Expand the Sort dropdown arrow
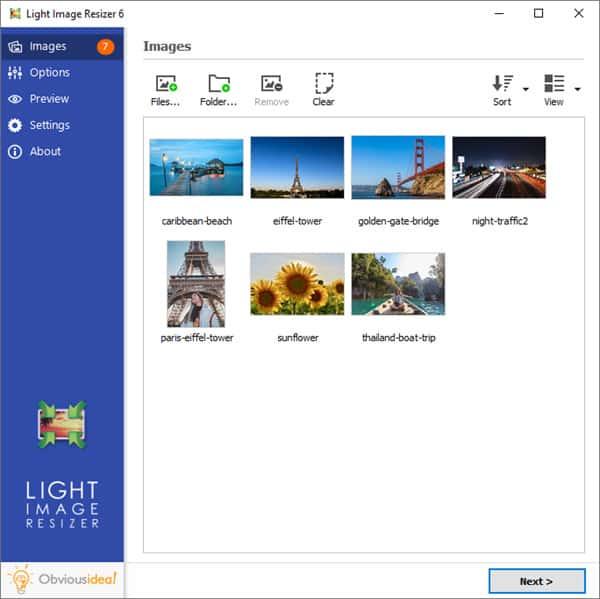 tap(526, 89)
